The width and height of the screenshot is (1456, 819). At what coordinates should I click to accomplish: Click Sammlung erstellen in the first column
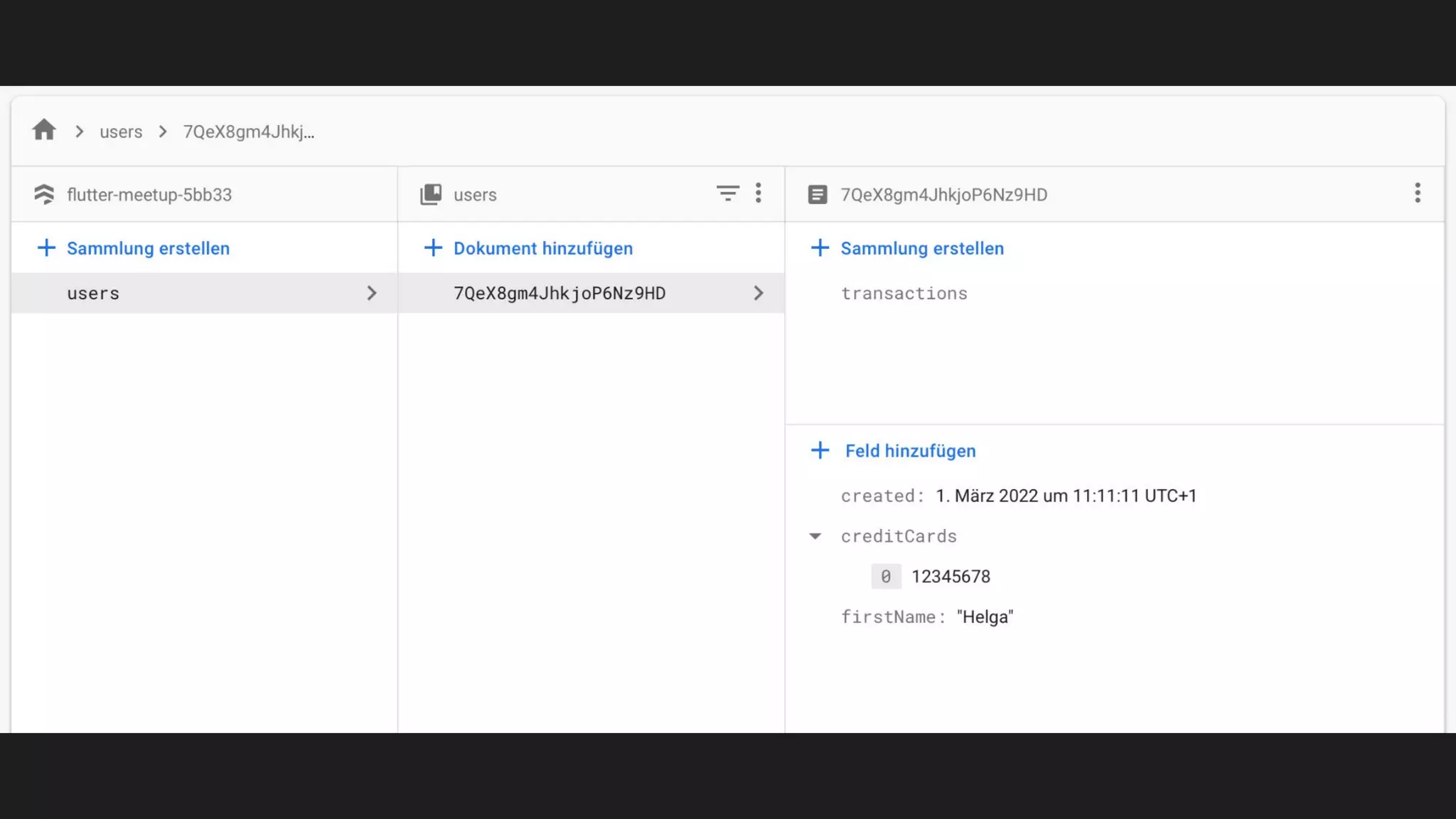pyautogui.click(x=148, y=248)
